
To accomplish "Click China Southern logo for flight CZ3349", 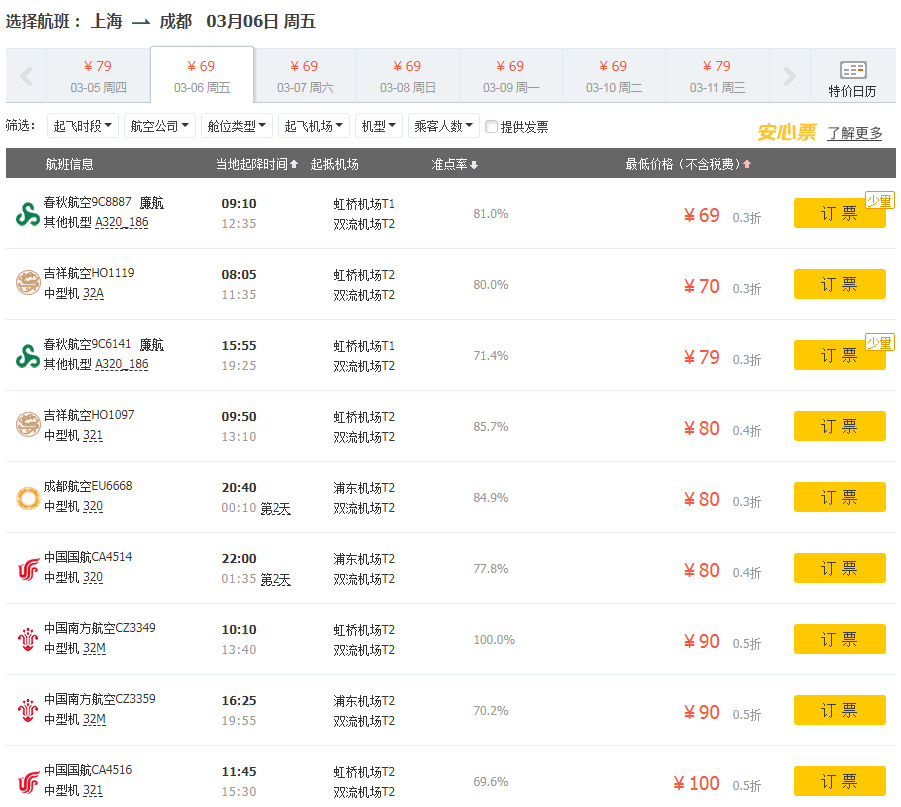I will (x=28, y=640).
